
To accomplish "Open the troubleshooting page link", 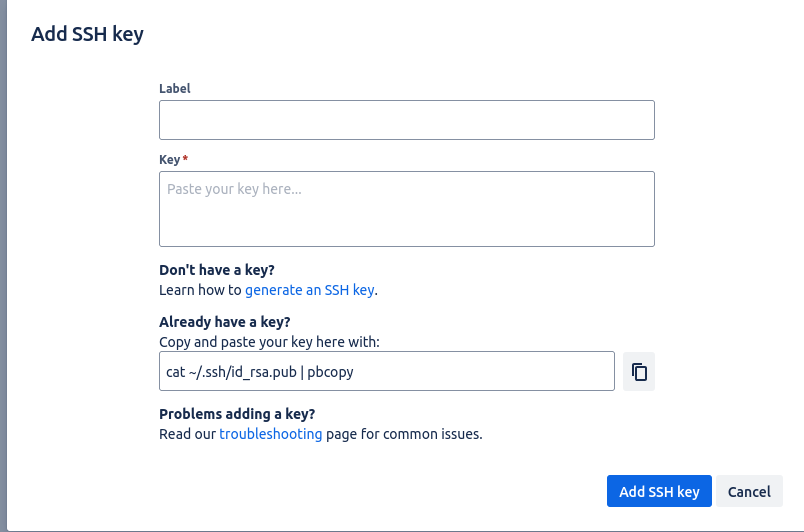I will [271, 434].
